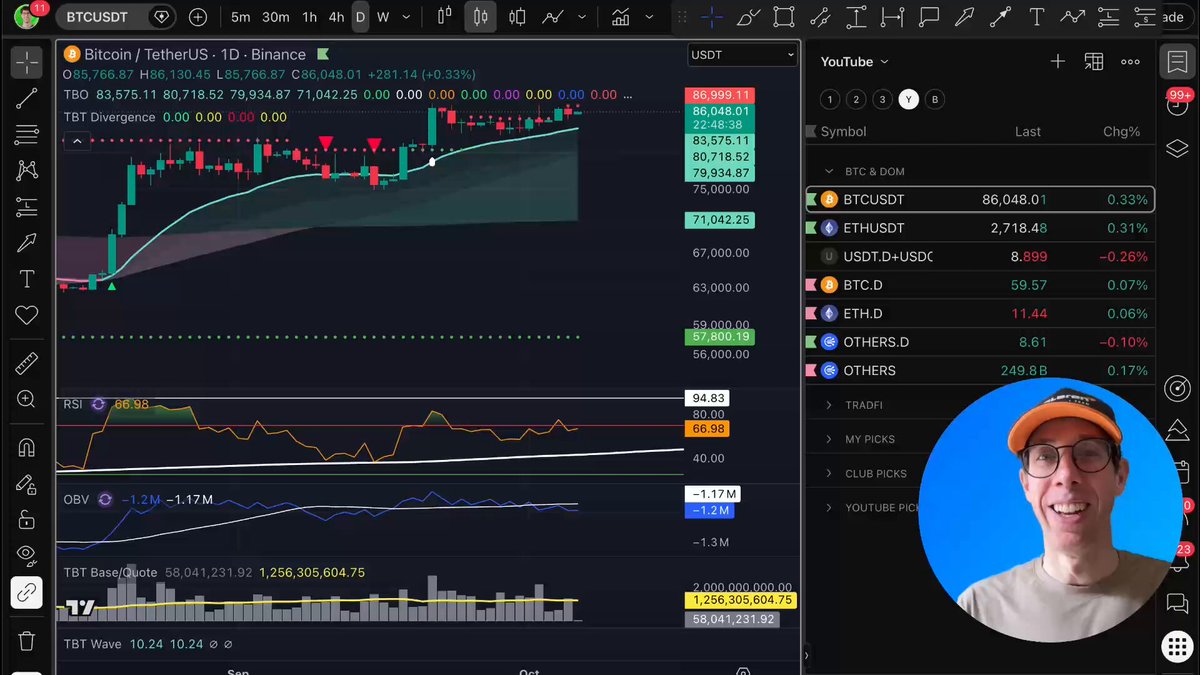Open watchlist three-dots more menu
The image size is (1200, 675).
pyautogui.click(x=1130, y=62)
